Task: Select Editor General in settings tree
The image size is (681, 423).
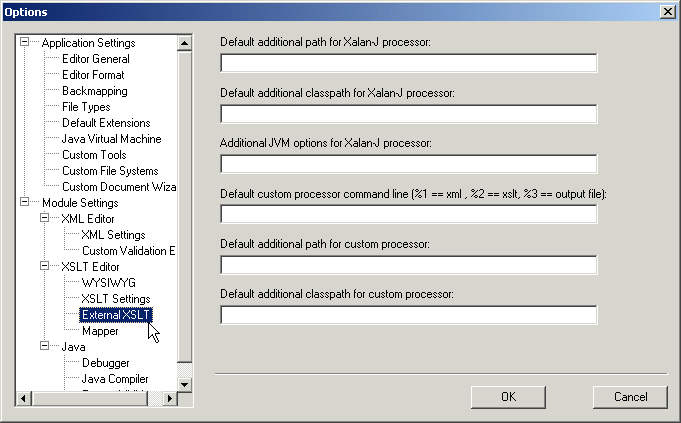Action: pos(95,59)
